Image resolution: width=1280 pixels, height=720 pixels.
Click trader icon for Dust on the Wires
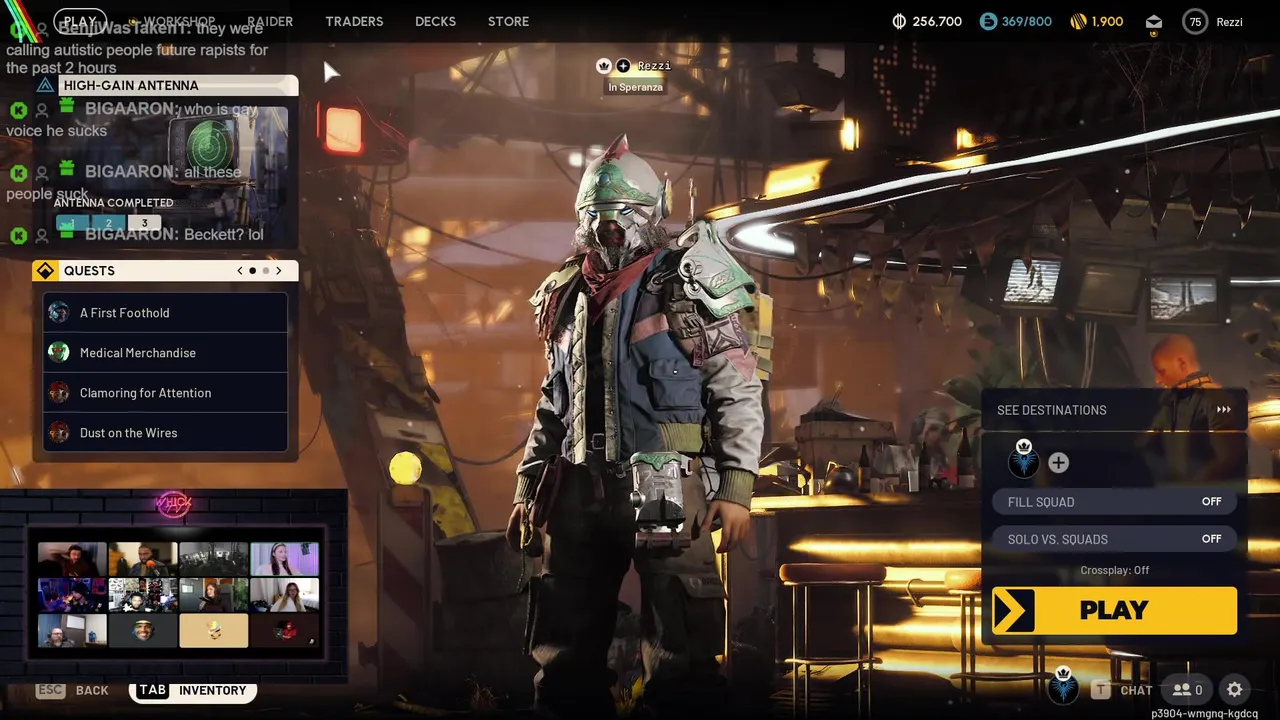tap(59, 433)
